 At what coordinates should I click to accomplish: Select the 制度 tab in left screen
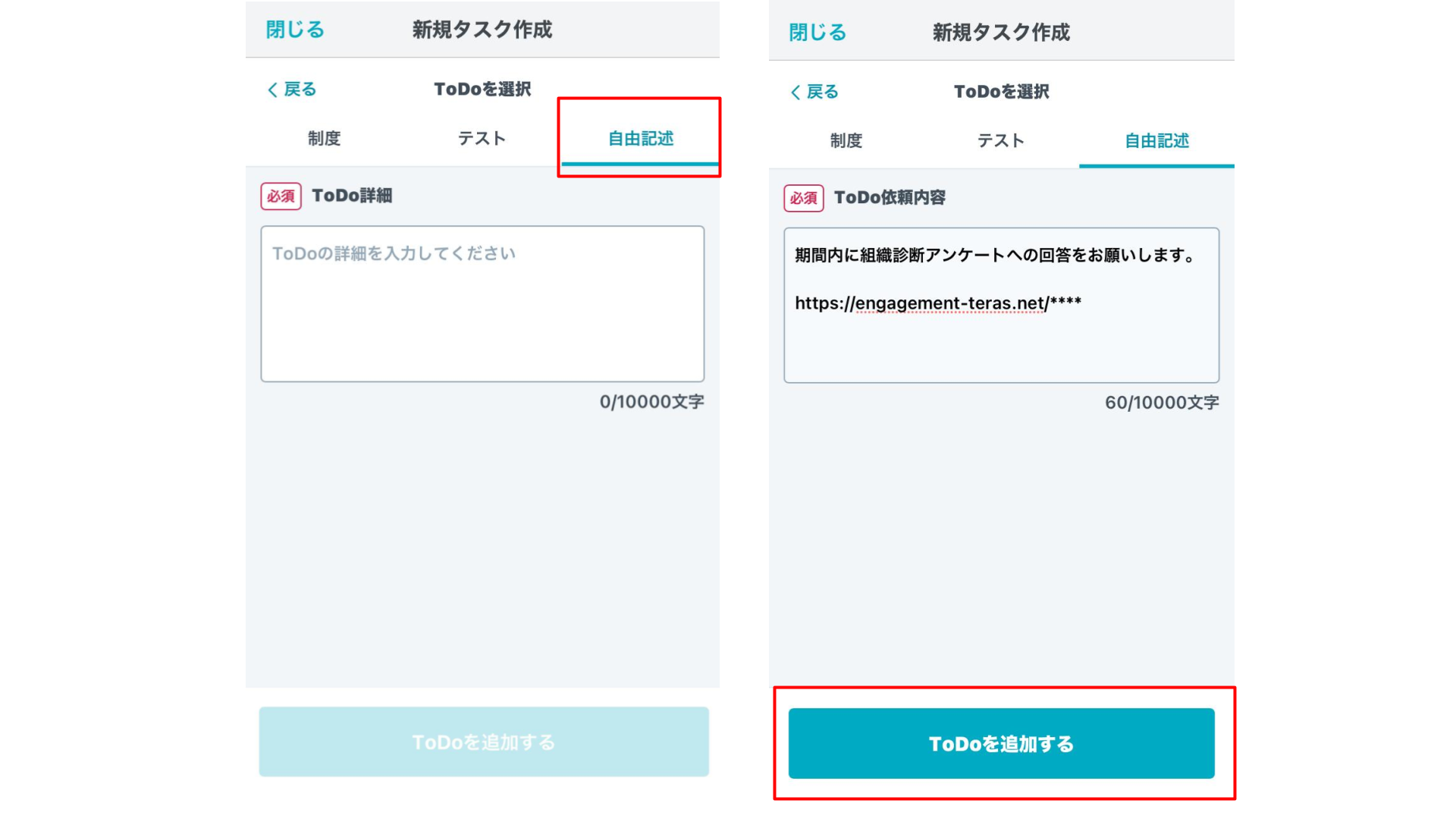325,138
